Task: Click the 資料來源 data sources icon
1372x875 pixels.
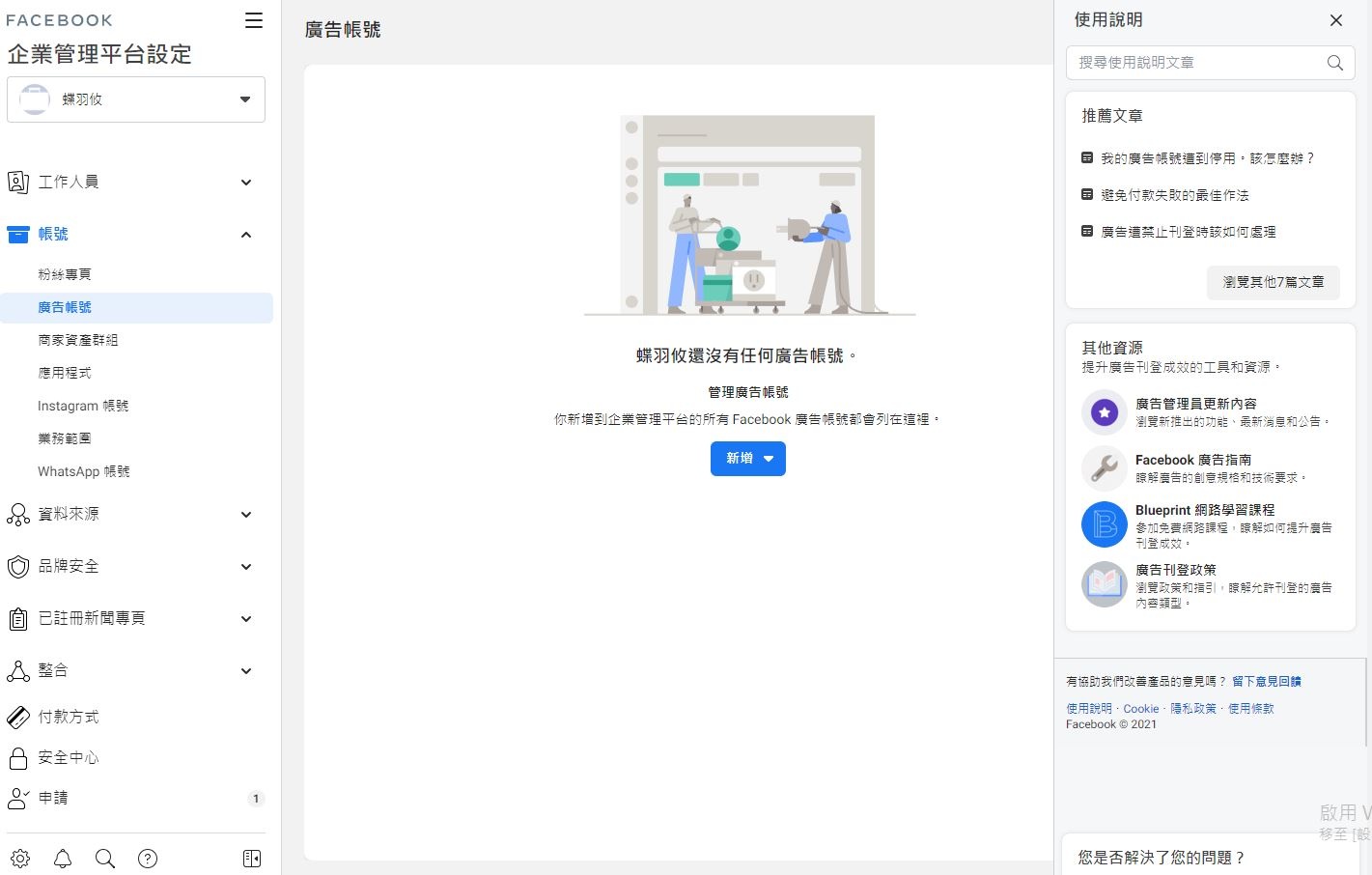Action: click(x=17, y=514)
